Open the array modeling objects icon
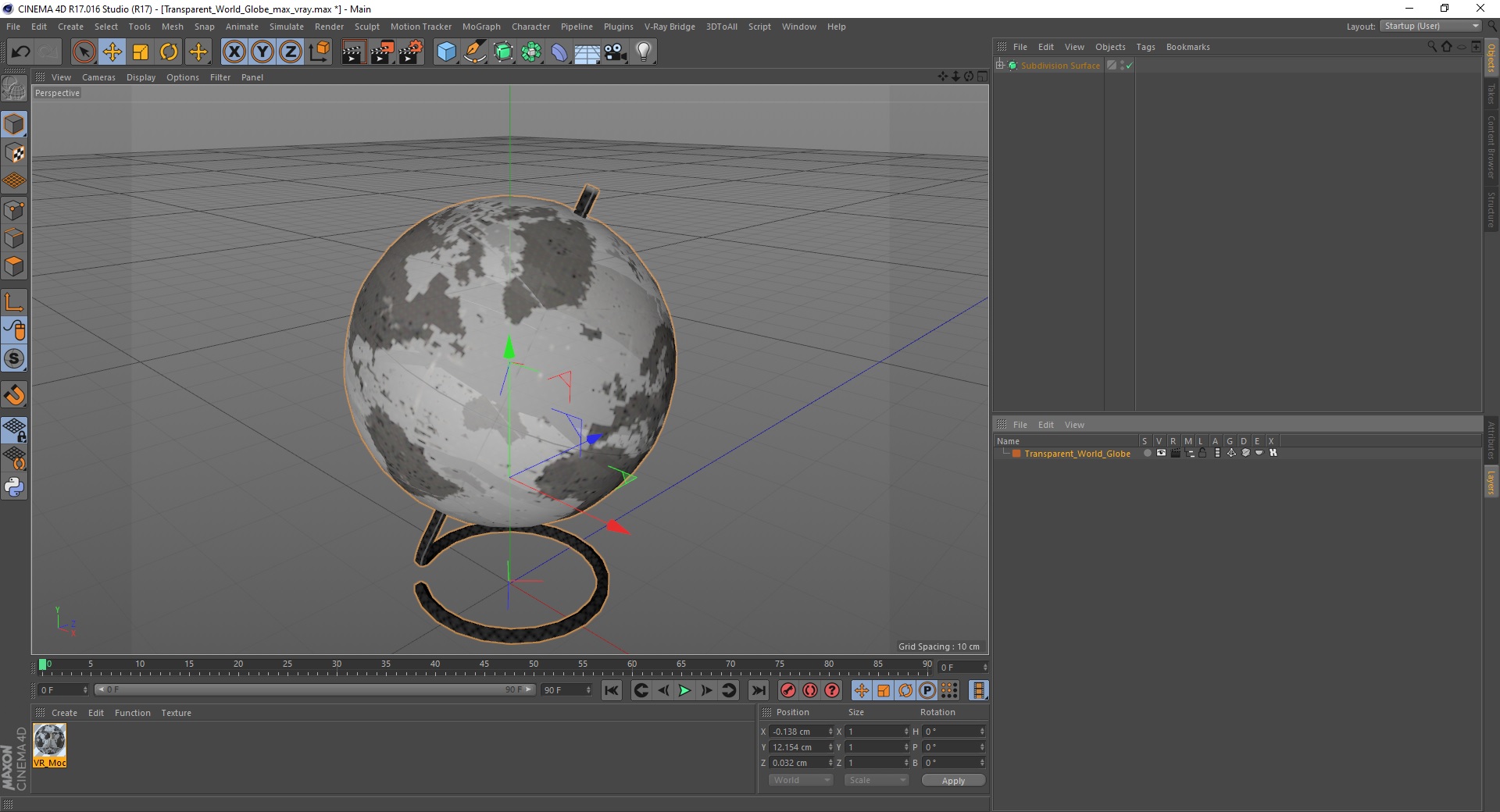 [x=531, y=52]
